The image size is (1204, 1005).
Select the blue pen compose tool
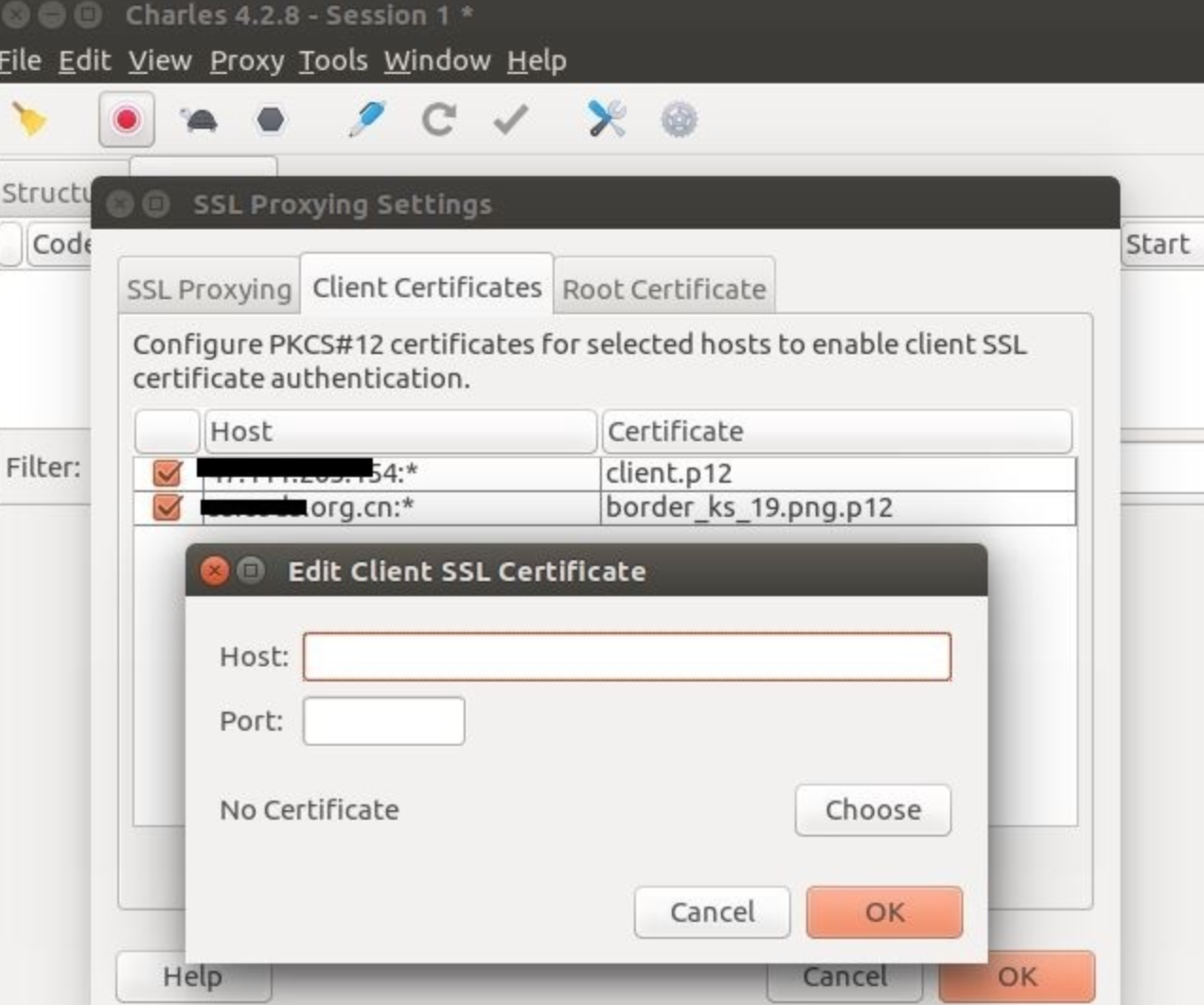point(367,120)
